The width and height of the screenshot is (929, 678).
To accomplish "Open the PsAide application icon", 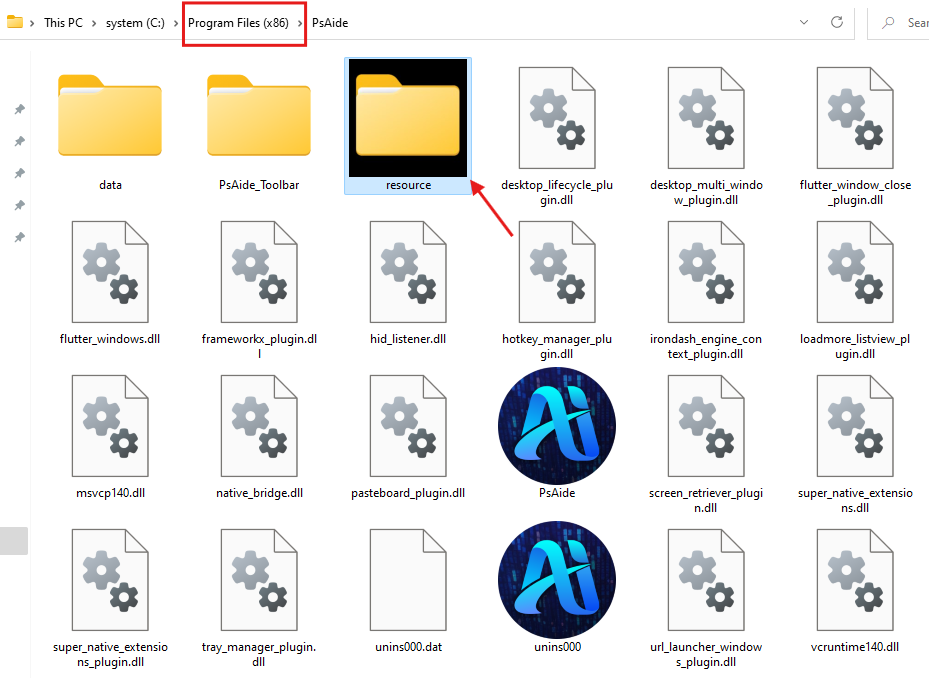I will 557,431.
